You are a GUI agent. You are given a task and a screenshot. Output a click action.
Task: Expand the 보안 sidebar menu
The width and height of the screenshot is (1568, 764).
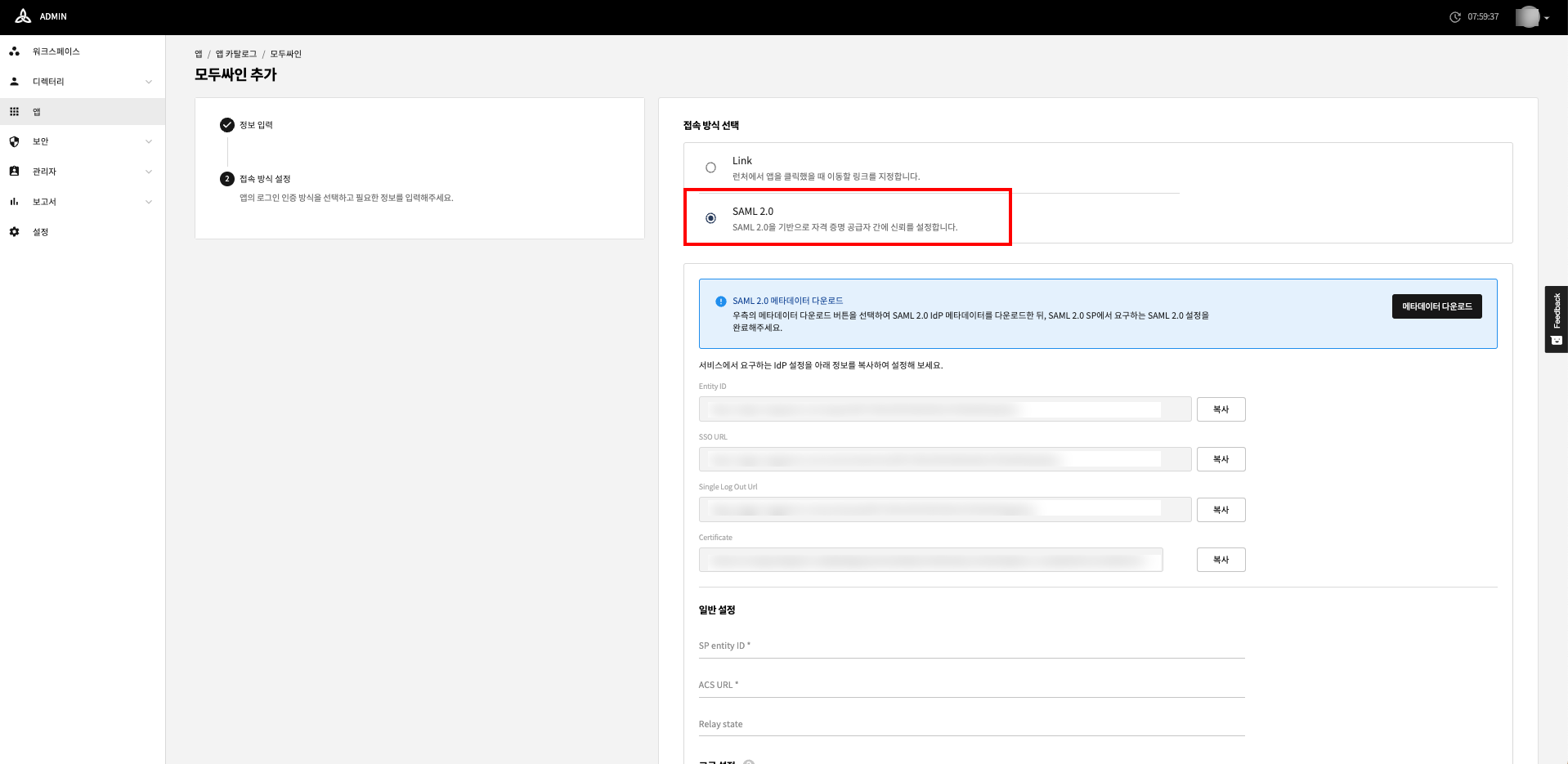tap(149, 141)
